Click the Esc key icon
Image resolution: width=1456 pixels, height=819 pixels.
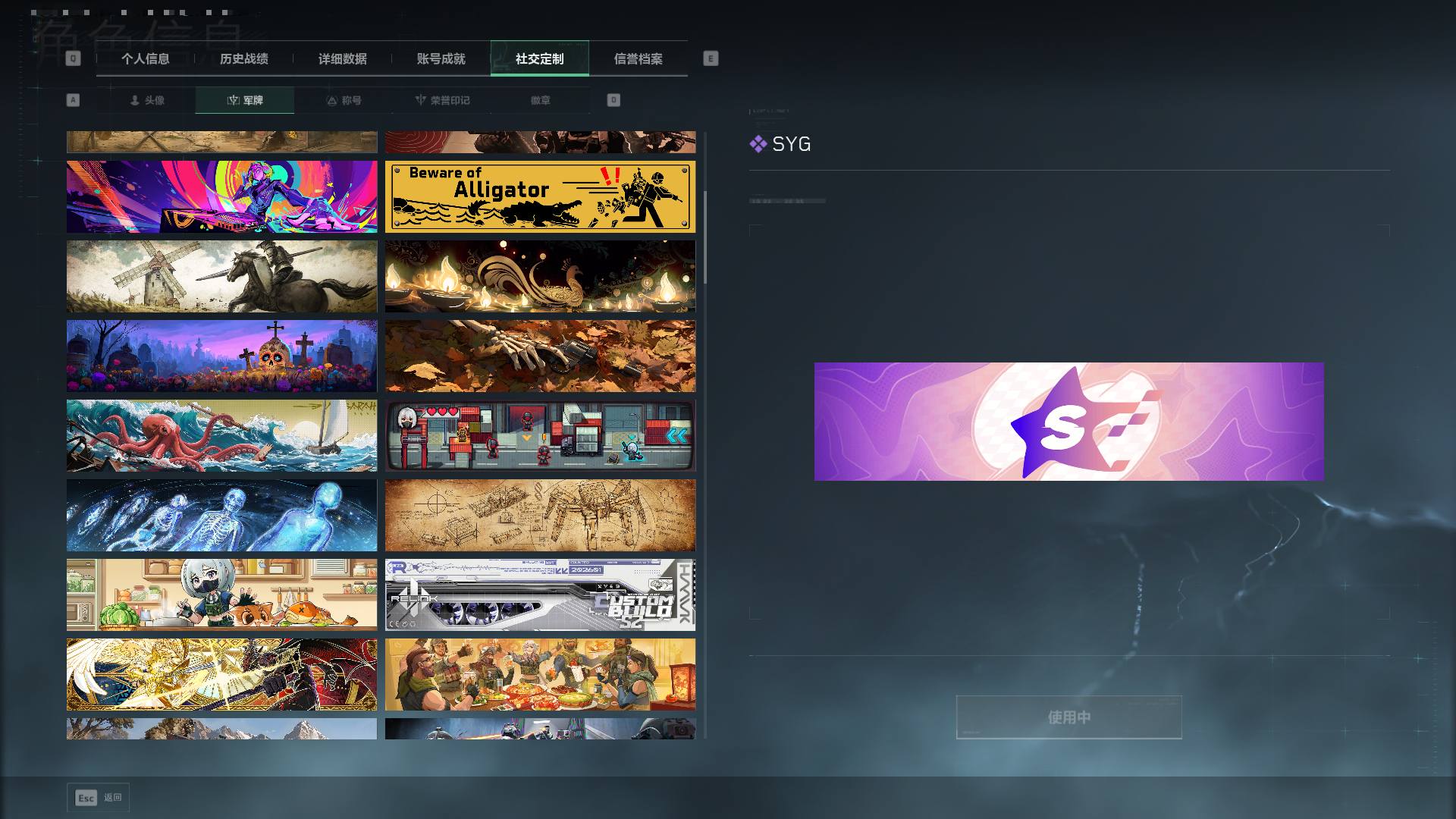[86, 798]
